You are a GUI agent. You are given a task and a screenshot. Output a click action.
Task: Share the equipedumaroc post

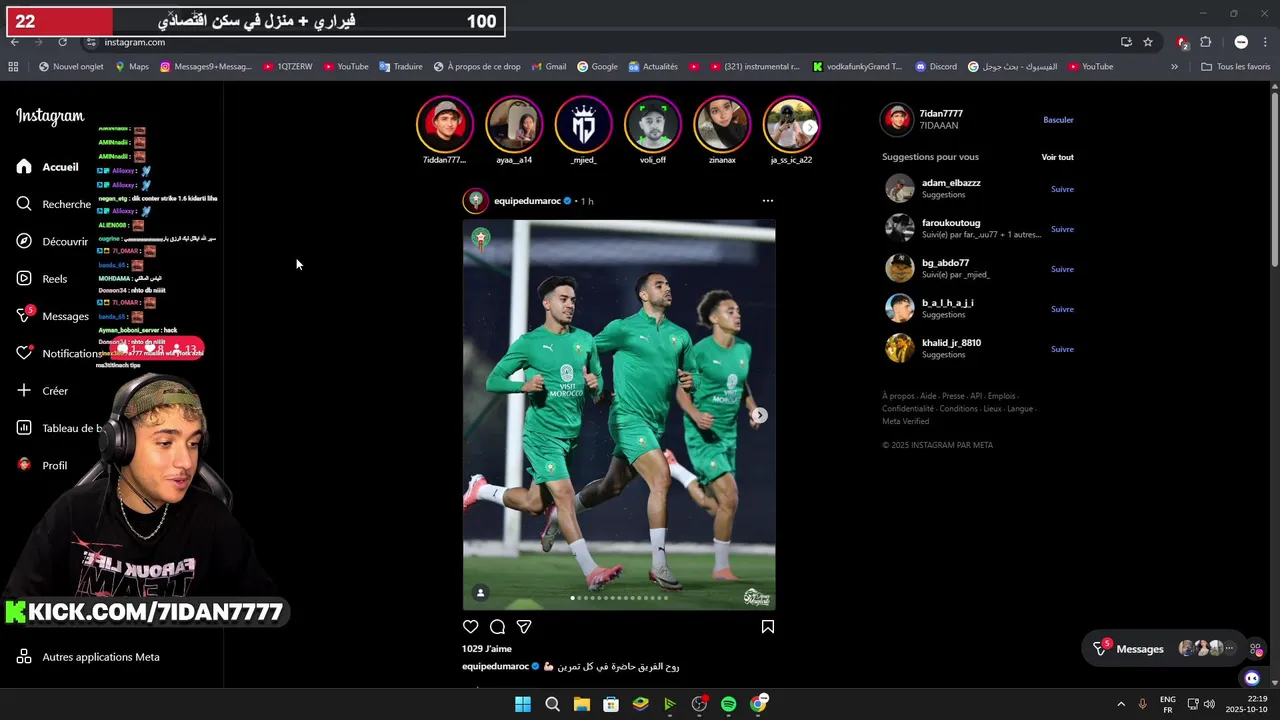[x=524, y=627]
